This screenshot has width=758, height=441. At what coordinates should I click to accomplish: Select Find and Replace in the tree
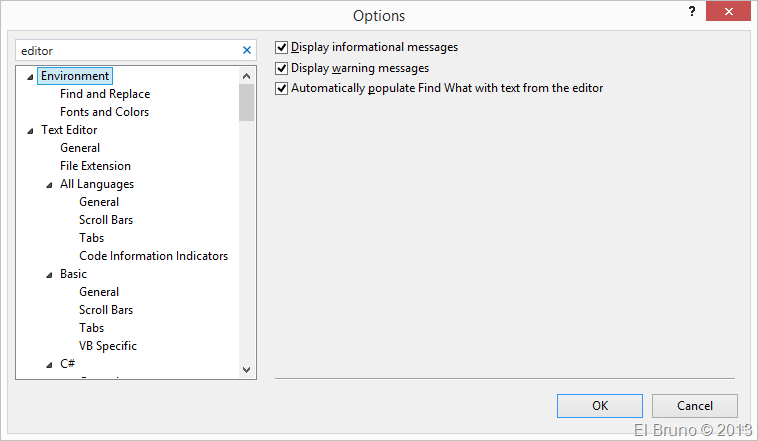105,94
